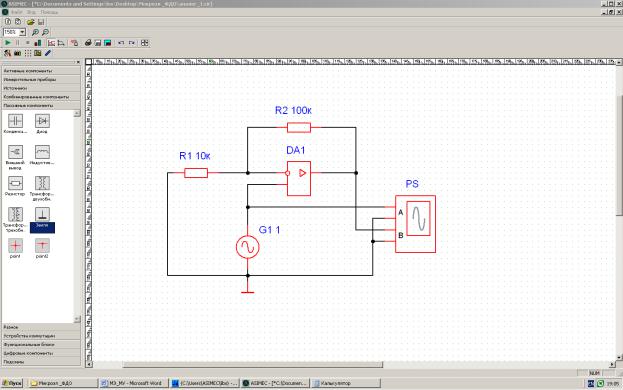Save the circuit with the floppy icon
Viewport: 623px width, 390px height.
41,22
